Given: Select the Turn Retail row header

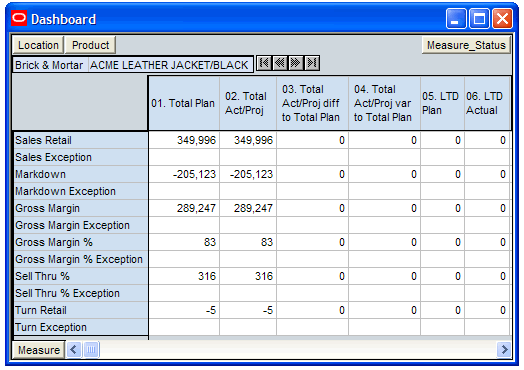Looking at the screenshot, I should (x=80, y=310).
